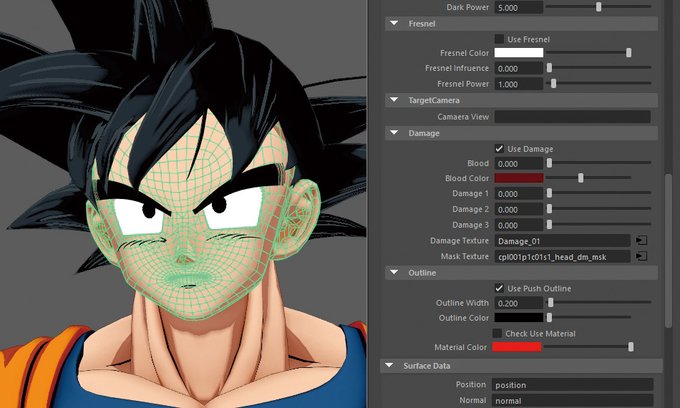Click the Damage 1 slider handle
The height and width of the screenshot is (408, 680).
pos(549,193)
